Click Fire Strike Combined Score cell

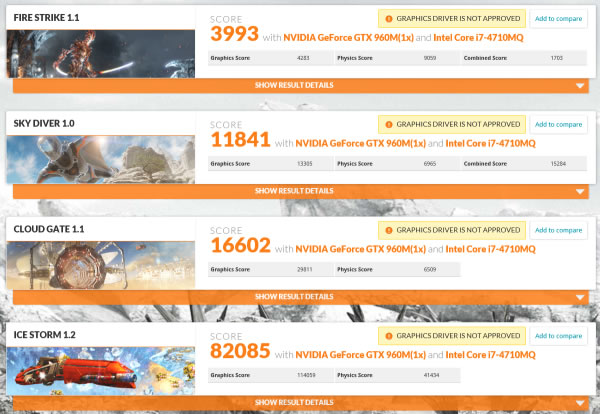(x=524, y=58)
